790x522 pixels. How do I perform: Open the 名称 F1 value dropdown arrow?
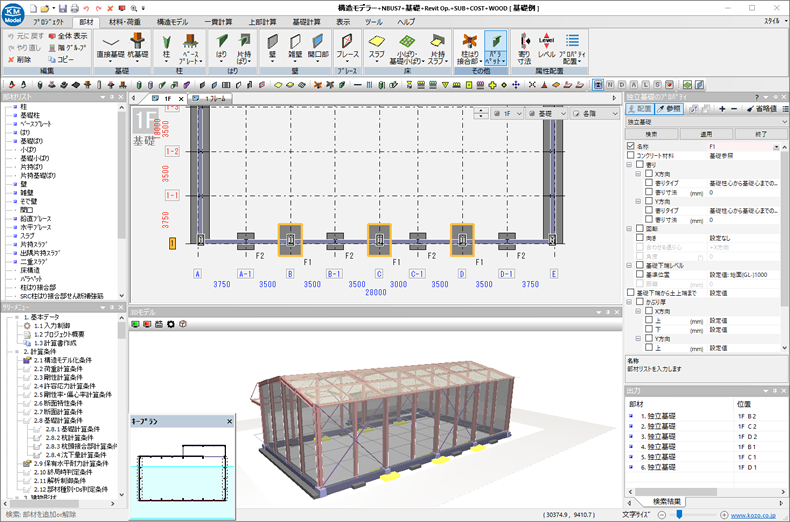pos(776,147)
